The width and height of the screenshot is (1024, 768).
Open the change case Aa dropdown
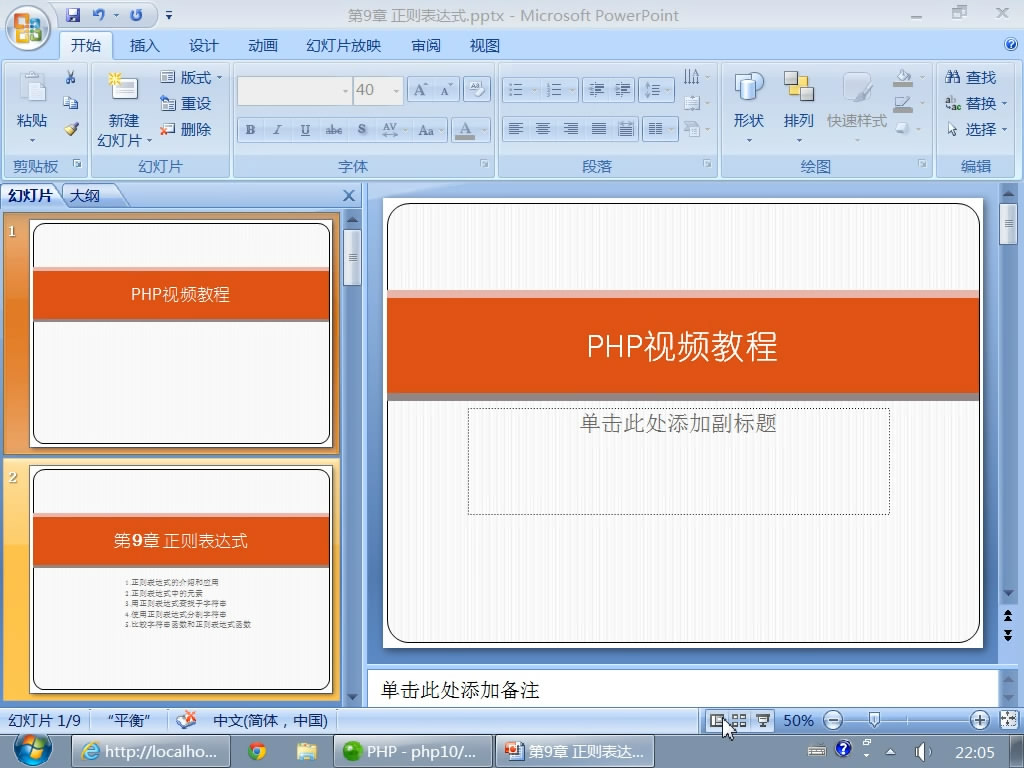pyautogui.click(x=430, y=130)
